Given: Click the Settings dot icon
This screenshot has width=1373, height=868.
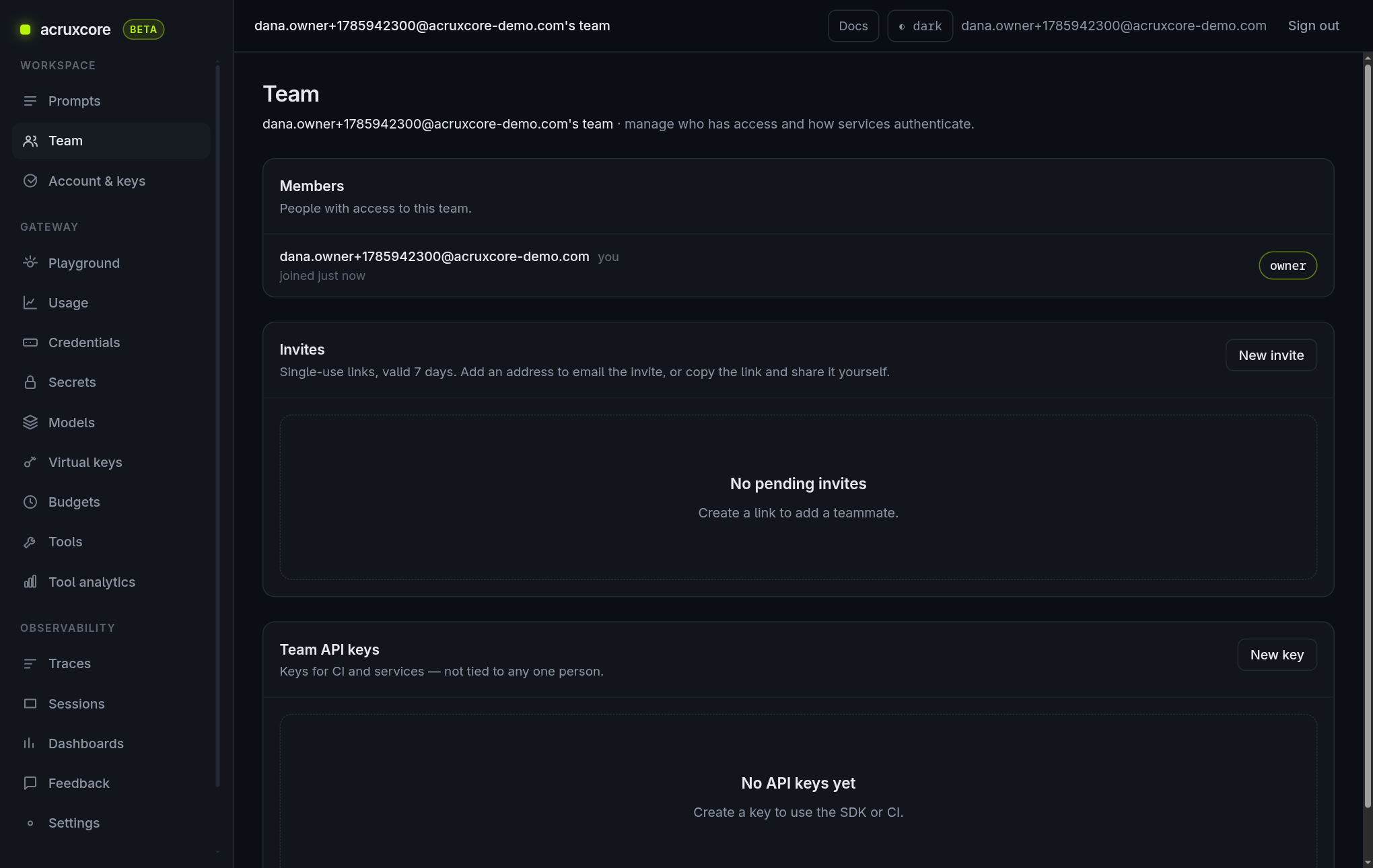Looking at the screenshot, I should [x=30, y=823].
